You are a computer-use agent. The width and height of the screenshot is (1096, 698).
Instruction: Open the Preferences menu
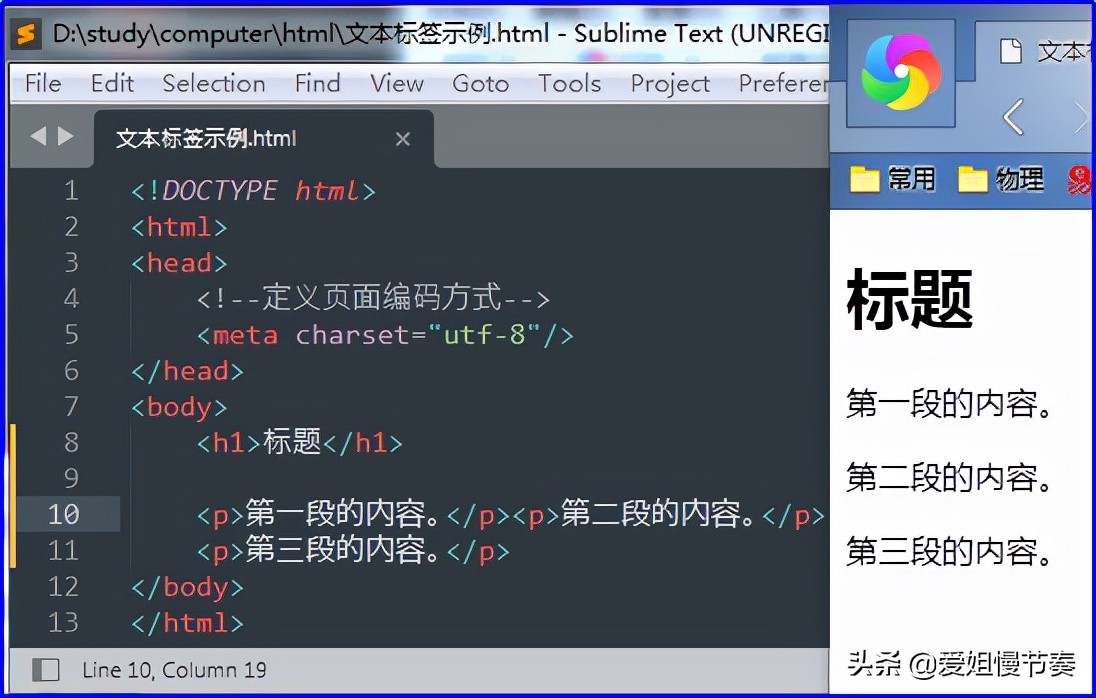[x=784, y=83]
